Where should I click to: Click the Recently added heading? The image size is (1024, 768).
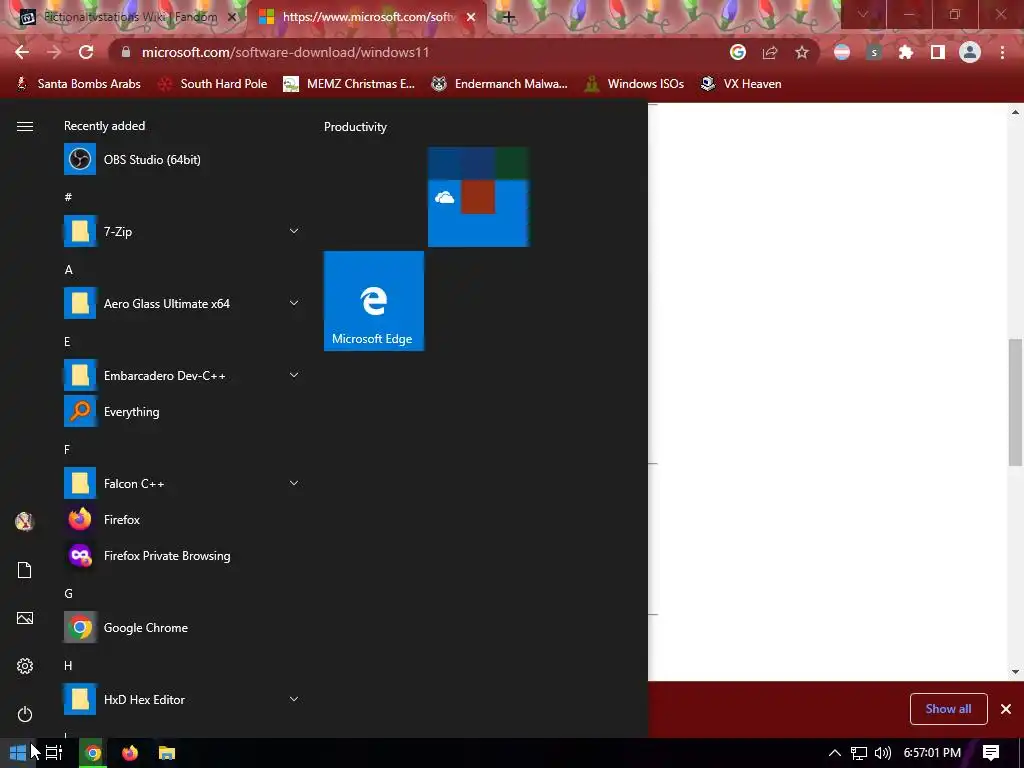[104, 125]
